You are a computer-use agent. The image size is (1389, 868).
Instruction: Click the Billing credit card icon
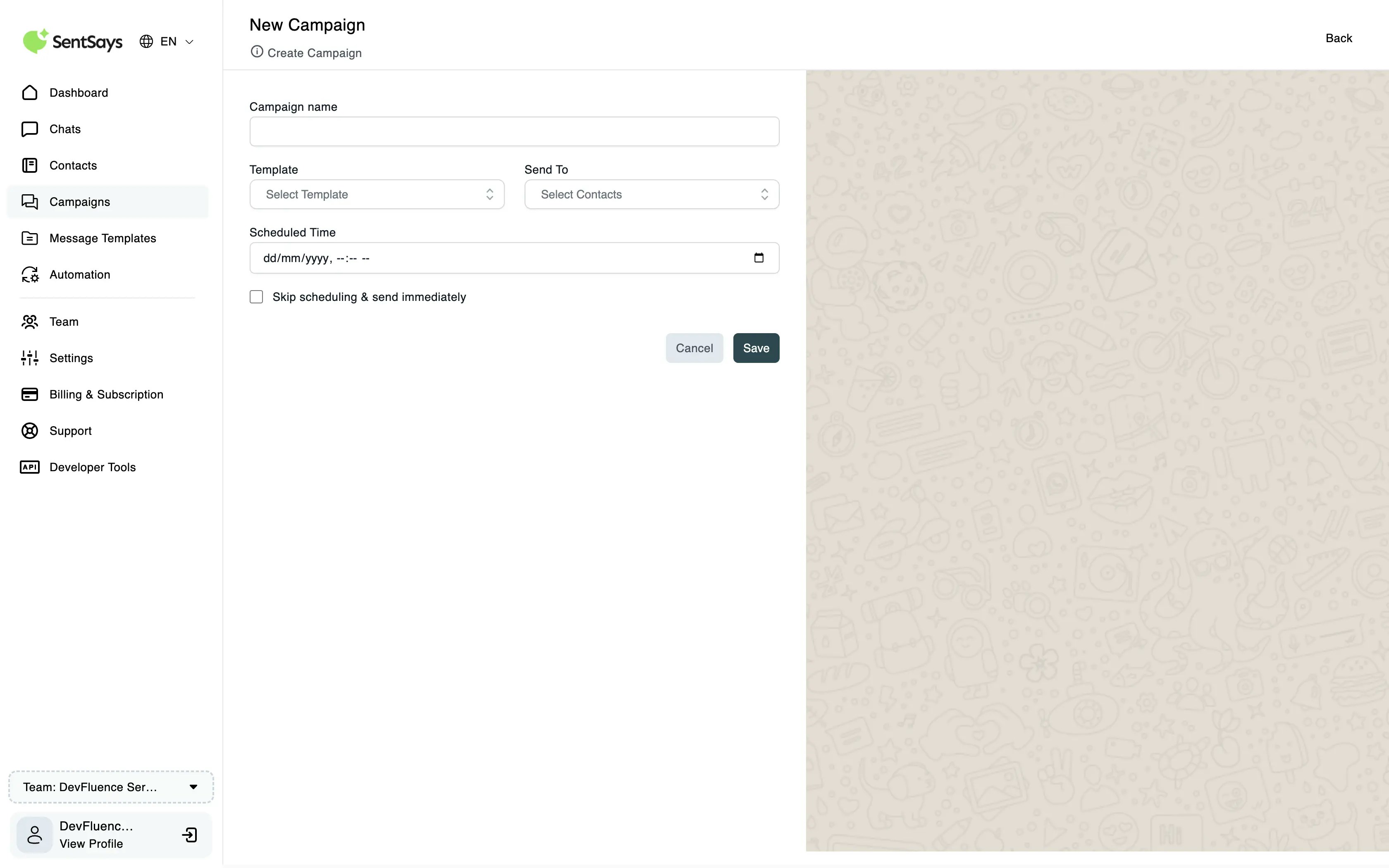pos(30,394)
